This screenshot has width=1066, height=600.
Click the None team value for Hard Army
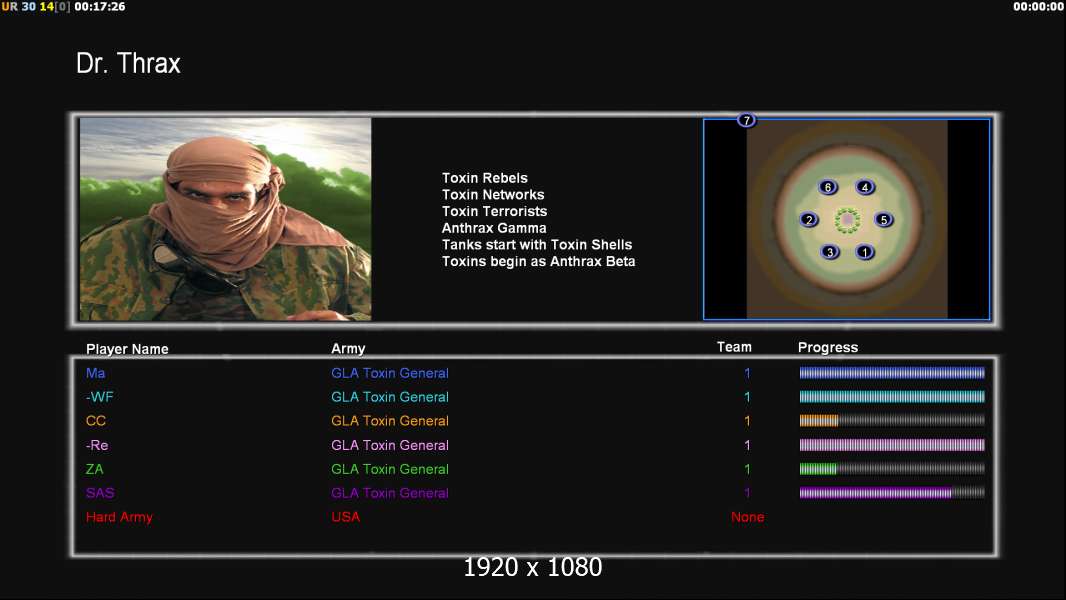point(747,517)
